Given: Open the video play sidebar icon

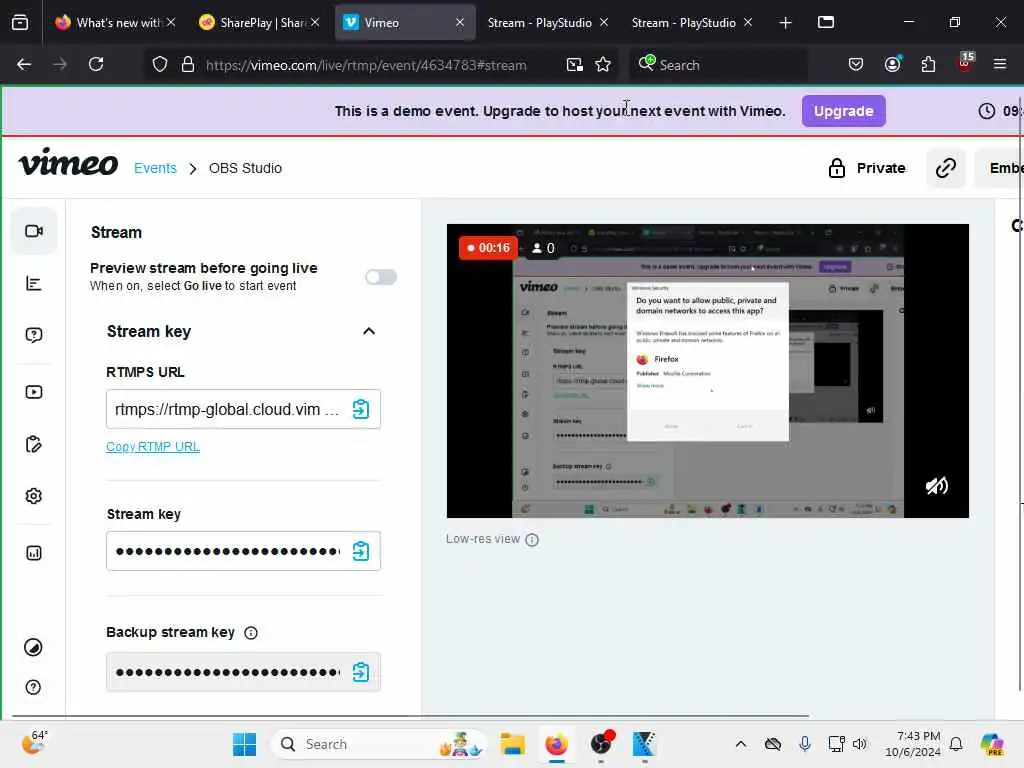Looking at the screenshot, I should pyautogui.click(x=33, y=392).
